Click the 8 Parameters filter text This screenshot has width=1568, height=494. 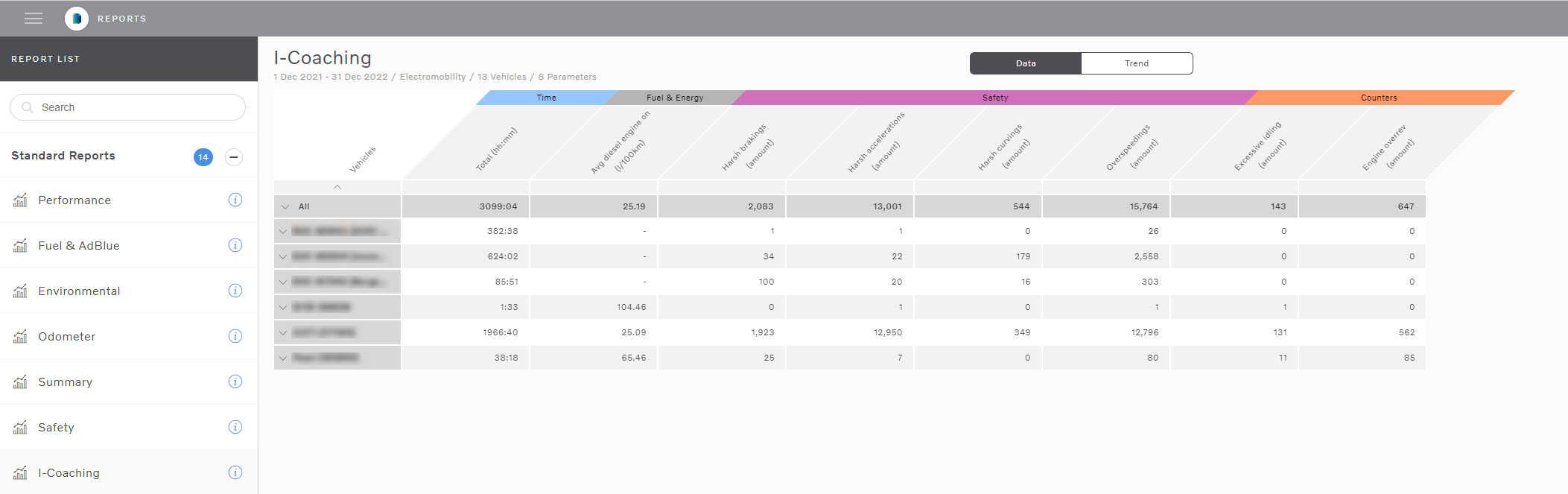tap(568, 77)
